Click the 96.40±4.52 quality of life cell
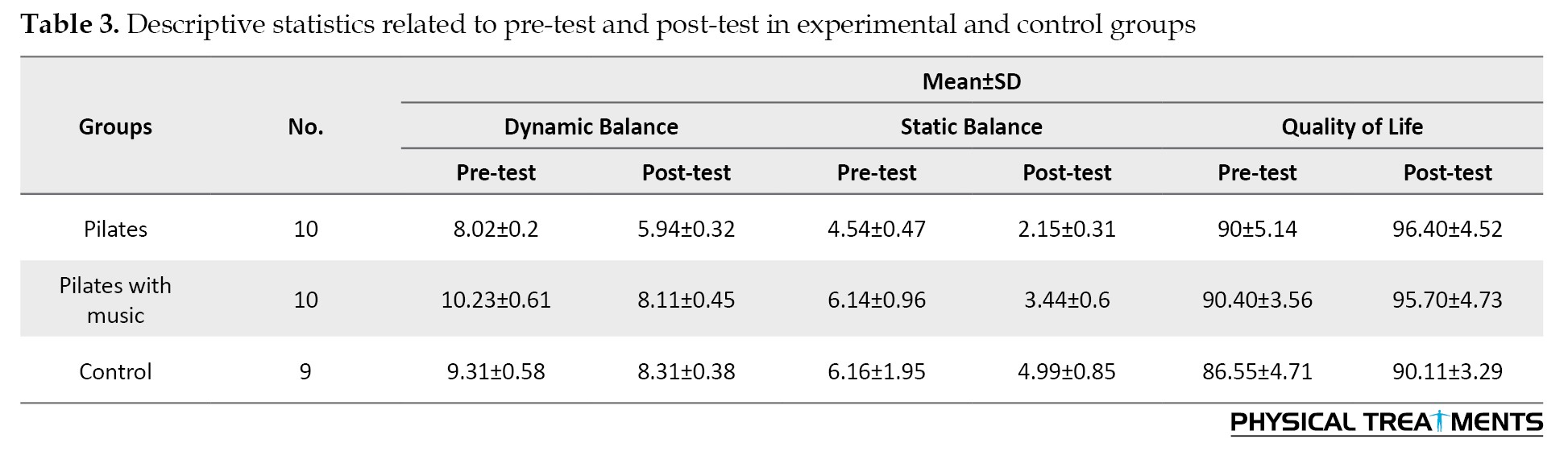 1447,229
